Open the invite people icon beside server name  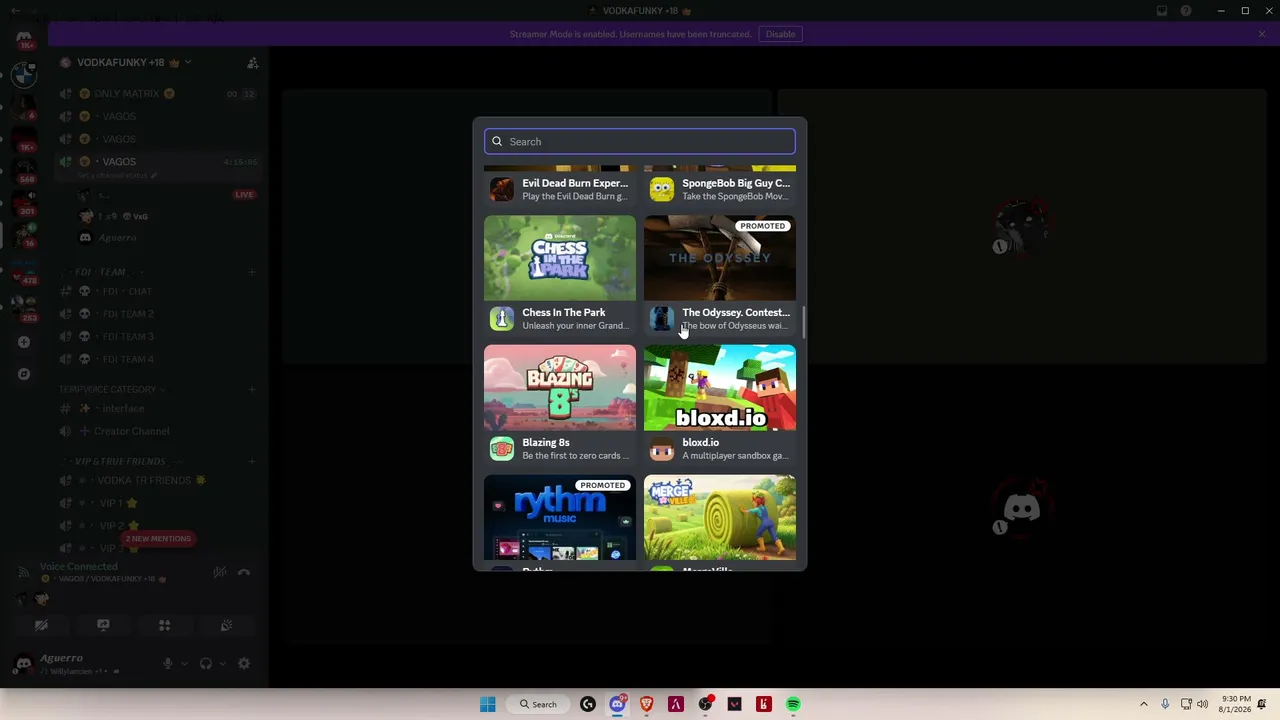pos(252,62)
